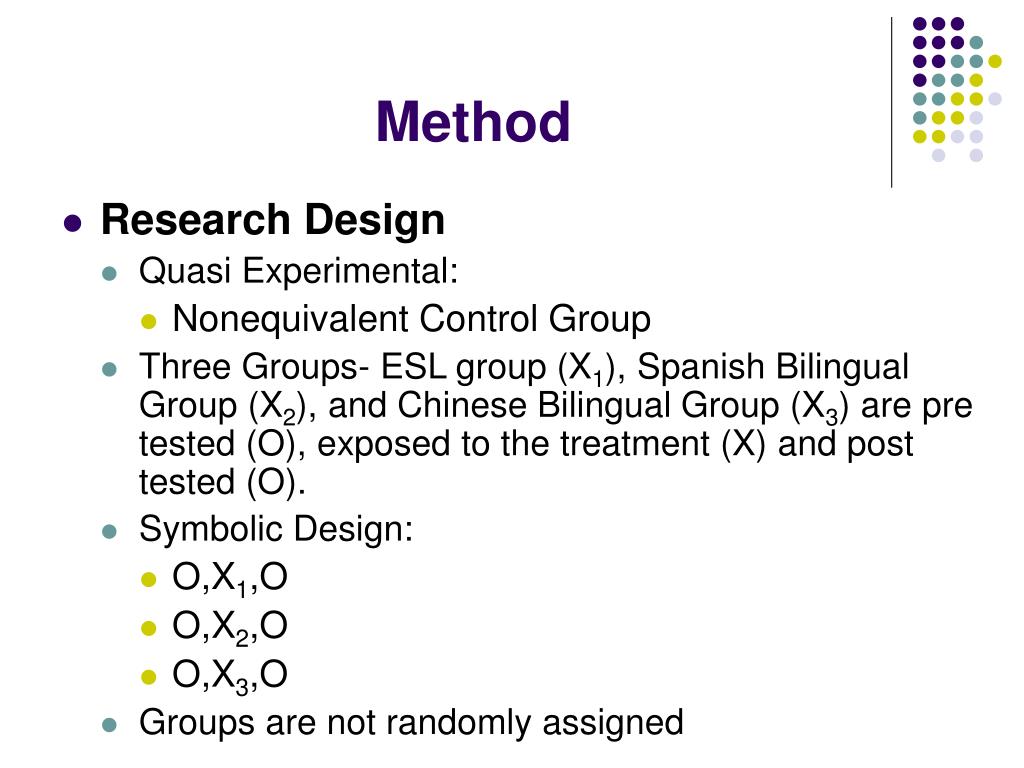Click the yellow bullet before O,X3,O
This screenshot has height=768, width=1024.
149,677
